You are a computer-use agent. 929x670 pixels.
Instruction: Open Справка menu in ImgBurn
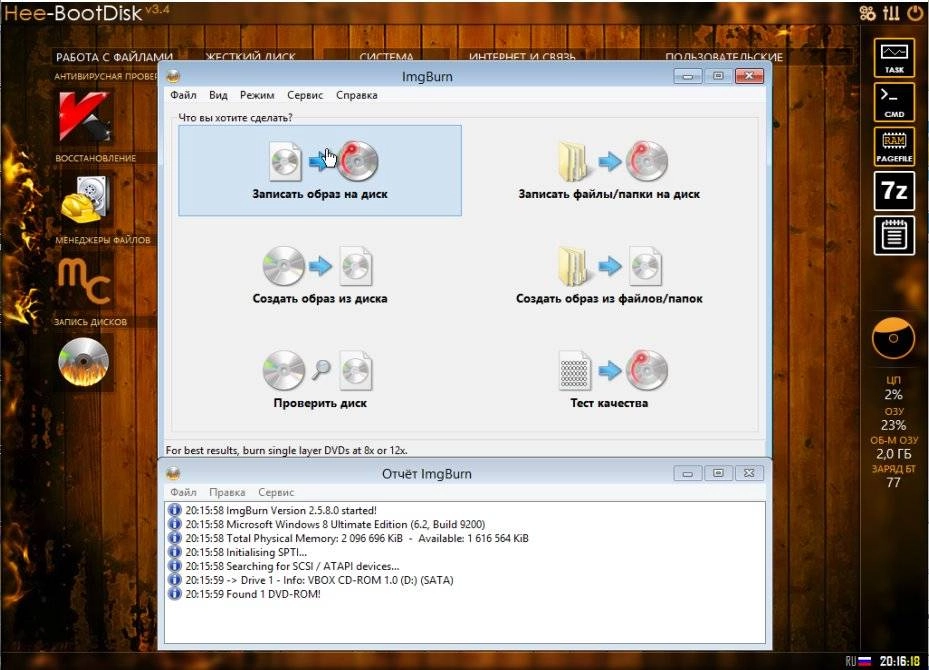[356, 95]
